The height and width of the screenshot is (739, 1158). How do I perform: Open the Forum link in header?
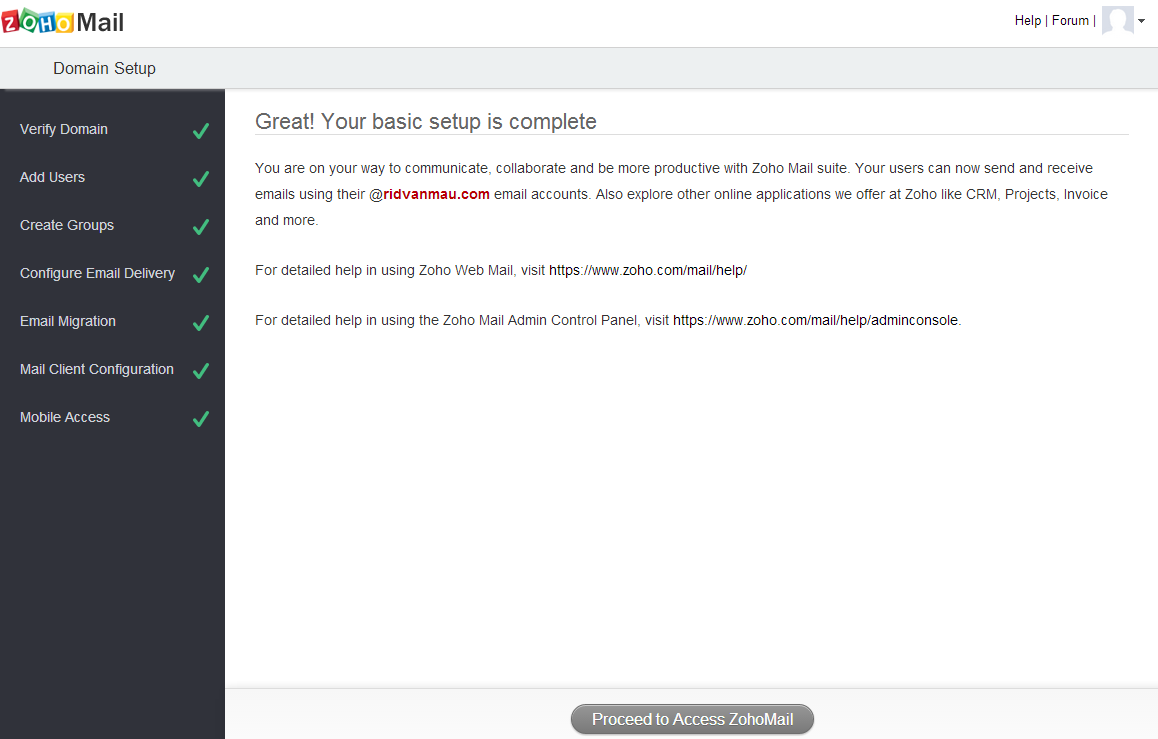tap(1070, 21)
